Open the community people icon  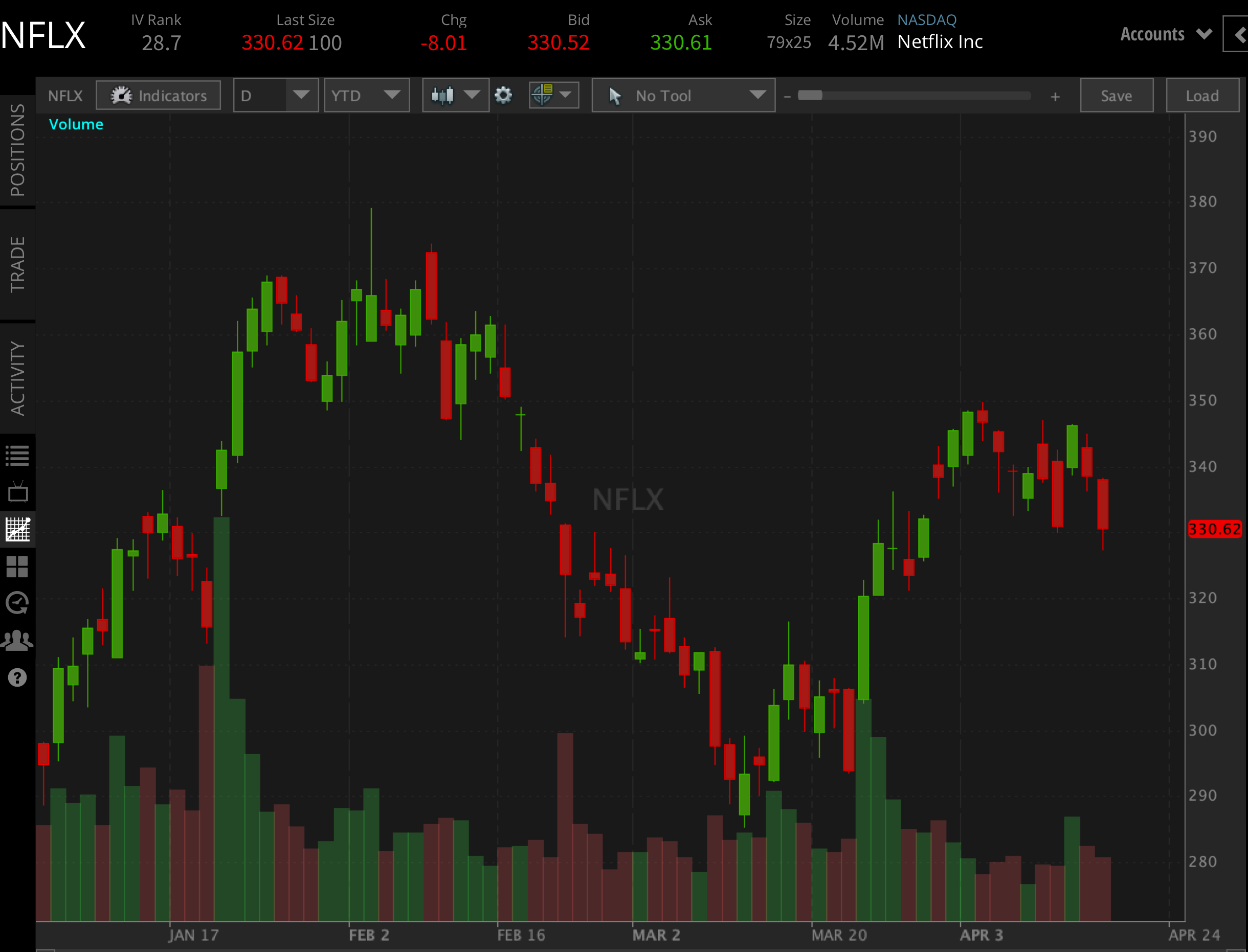[x=17, y=640]
